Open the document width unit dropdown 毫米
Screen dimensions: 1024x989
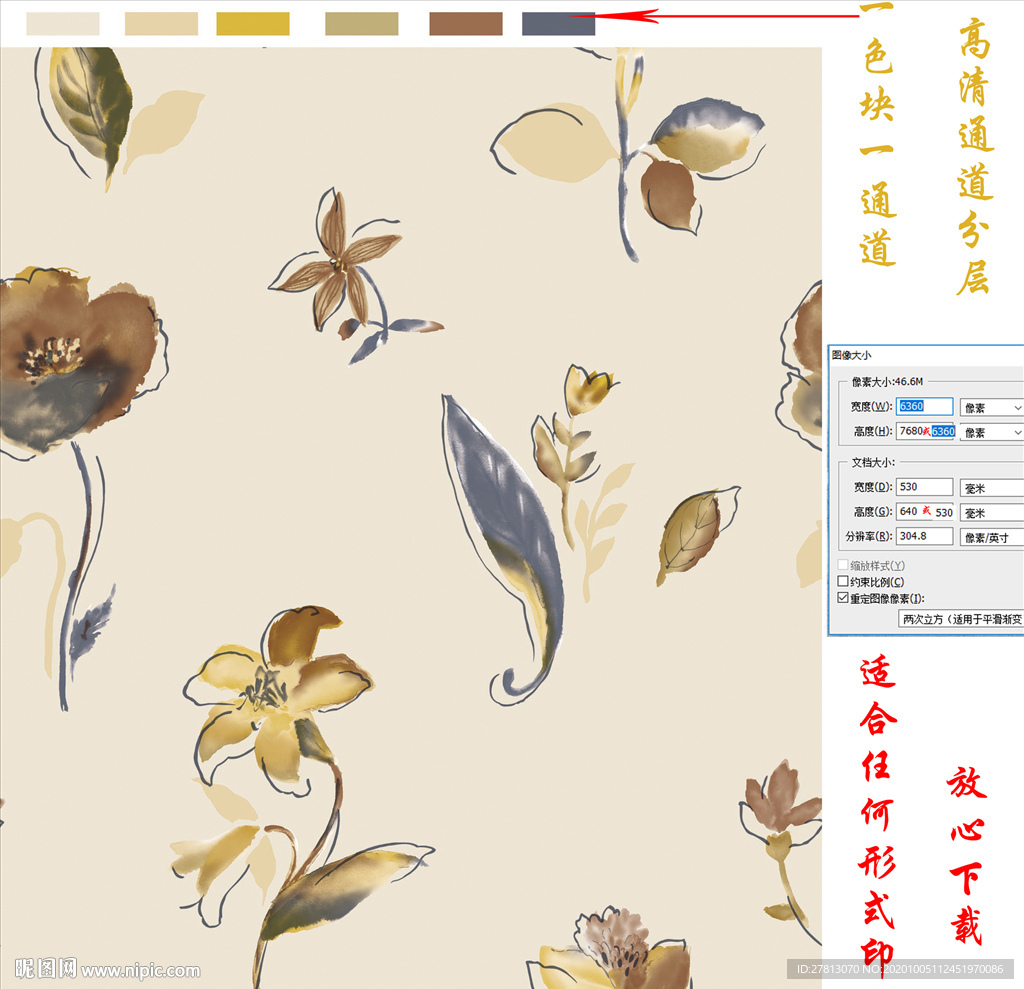point(991,488)
